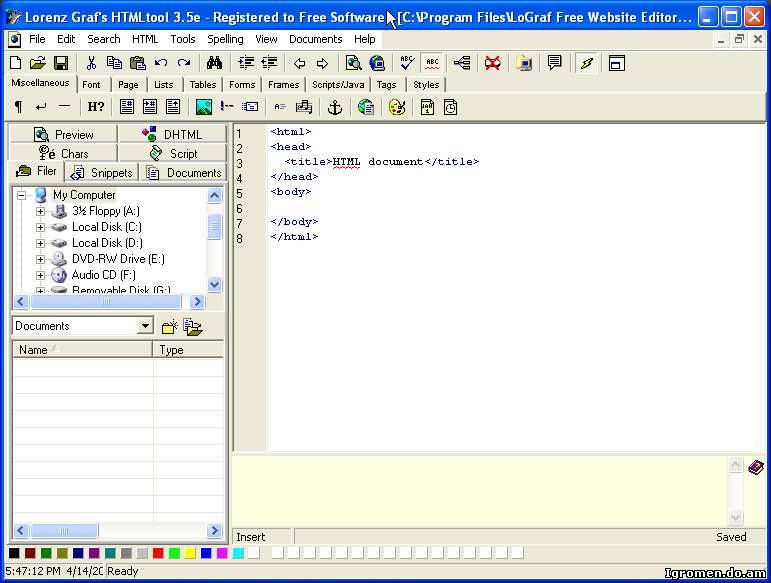The image size is (771, 583).
Task: Toggle the lightning bolt button
Action: (x=587, y=63)
